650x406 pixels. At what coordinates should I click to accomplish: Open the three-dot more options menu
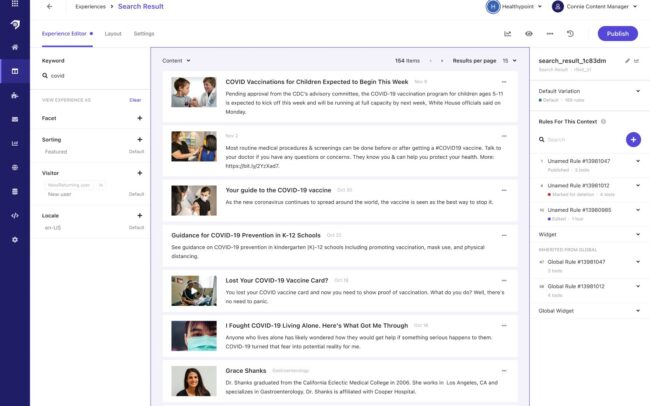(548, 34)
